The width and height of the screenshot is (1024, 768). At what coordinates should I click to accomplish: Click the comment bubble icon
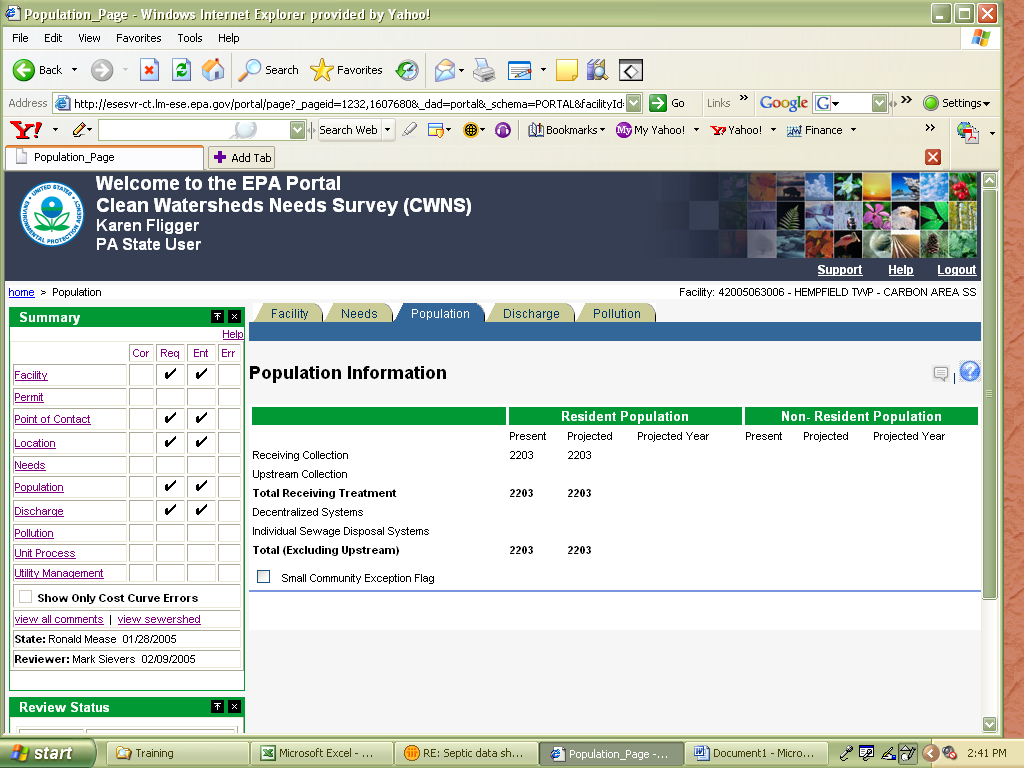tap(940, 374)
